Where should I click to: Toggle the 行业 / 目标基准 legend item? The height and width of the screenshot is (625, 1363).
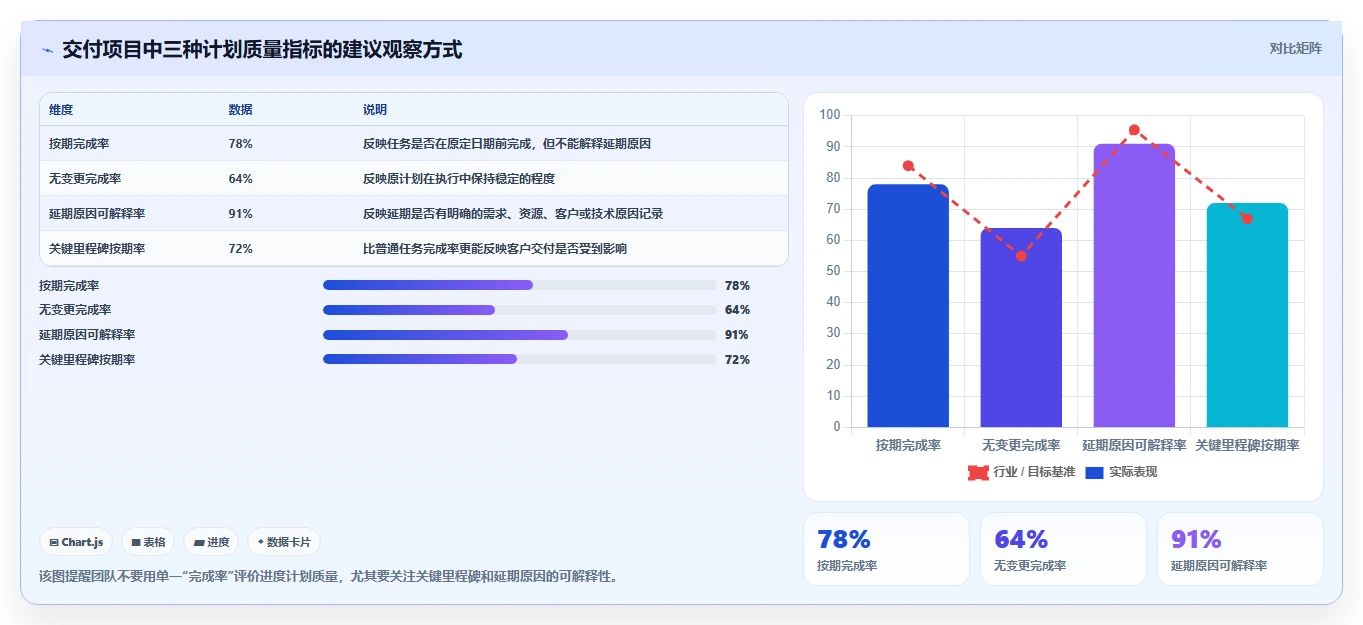(1022, 472)
